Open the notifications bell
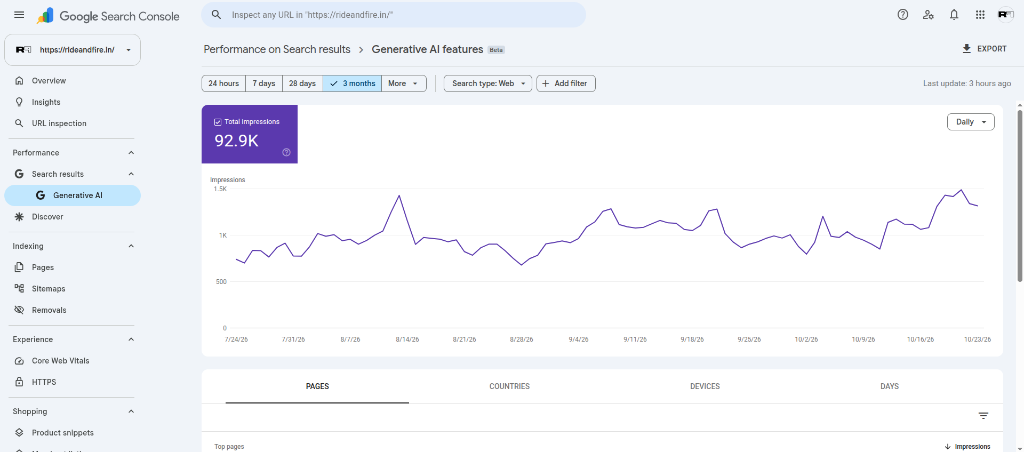1024x452 pixels. (x=954, y=14)
